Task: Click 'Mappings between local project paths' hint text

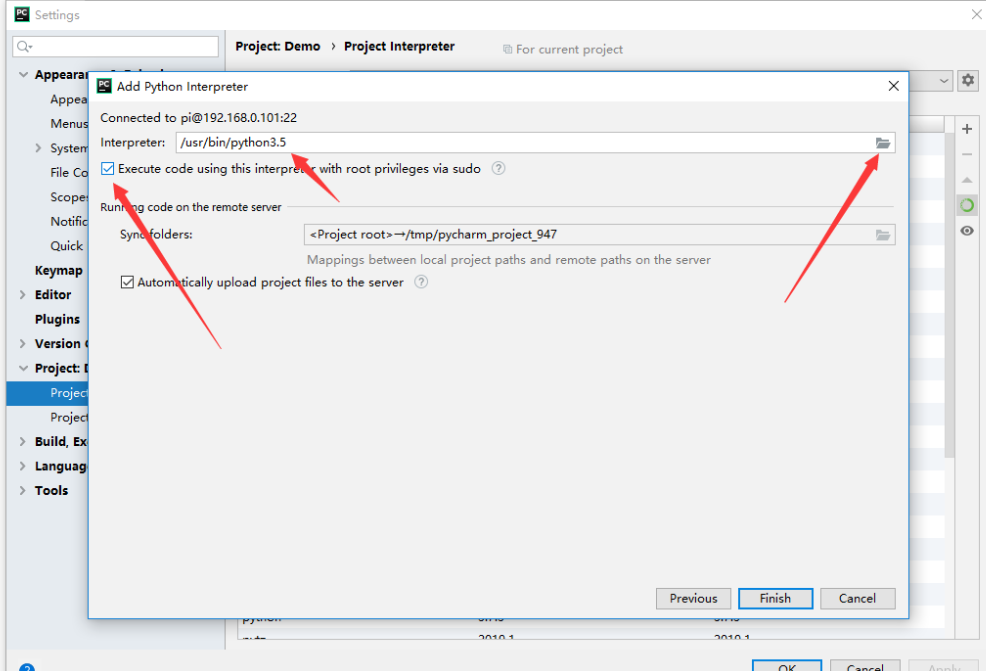Action: click(x=509, y=260)
